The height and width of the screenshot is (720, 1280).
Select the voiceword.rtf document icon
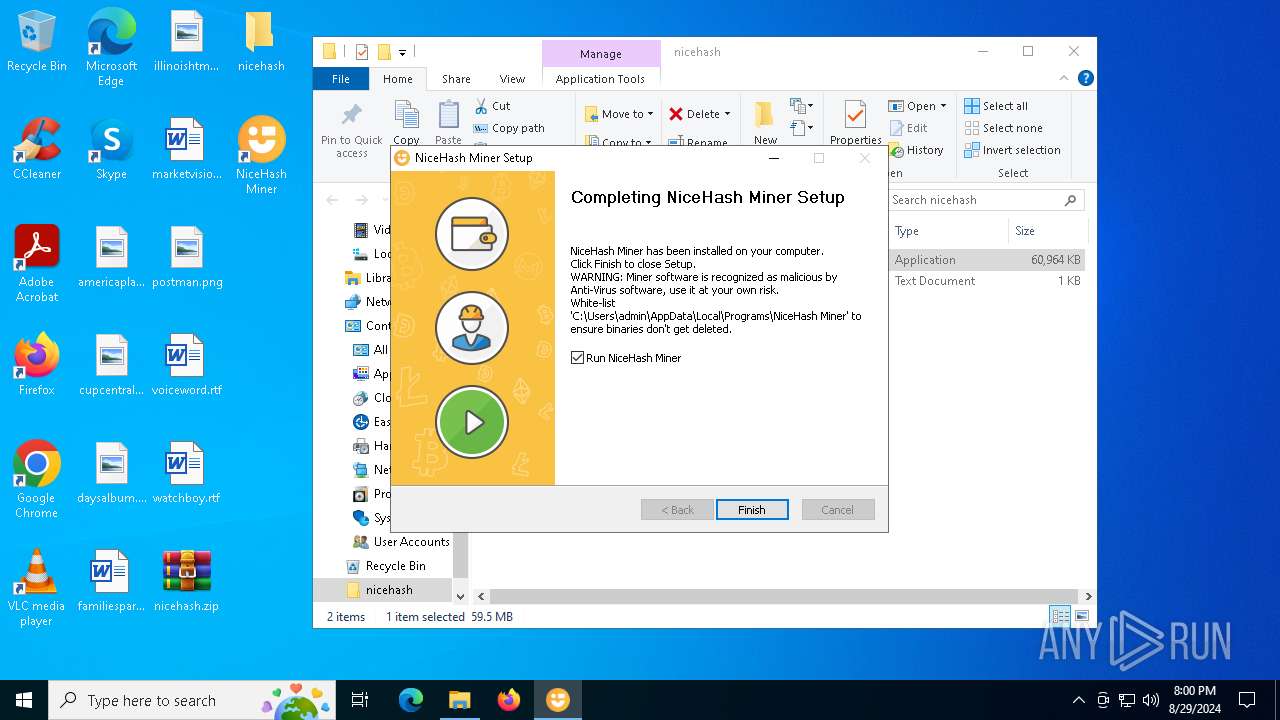click(187, 366)
